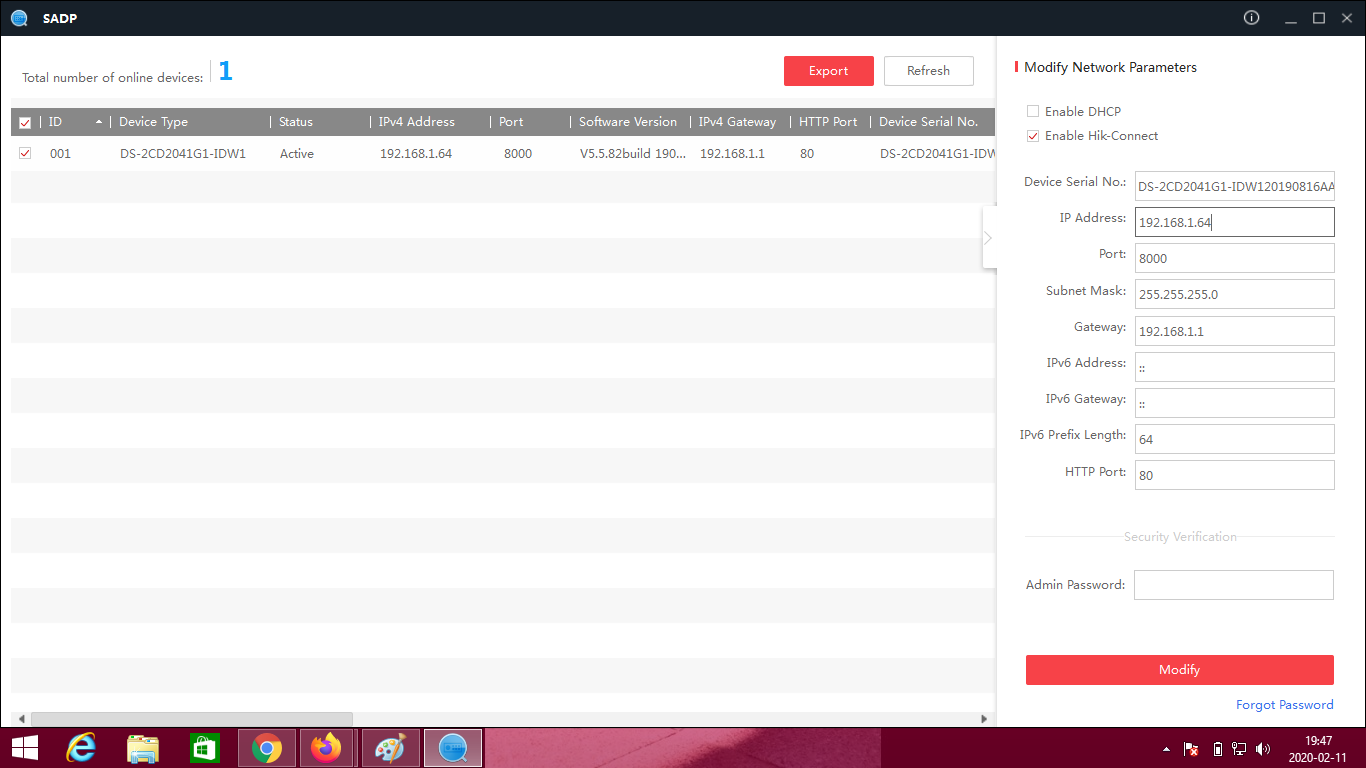Sort by Software Version column header
This screenshot has height=768, width=1366.
click(630, 122)
